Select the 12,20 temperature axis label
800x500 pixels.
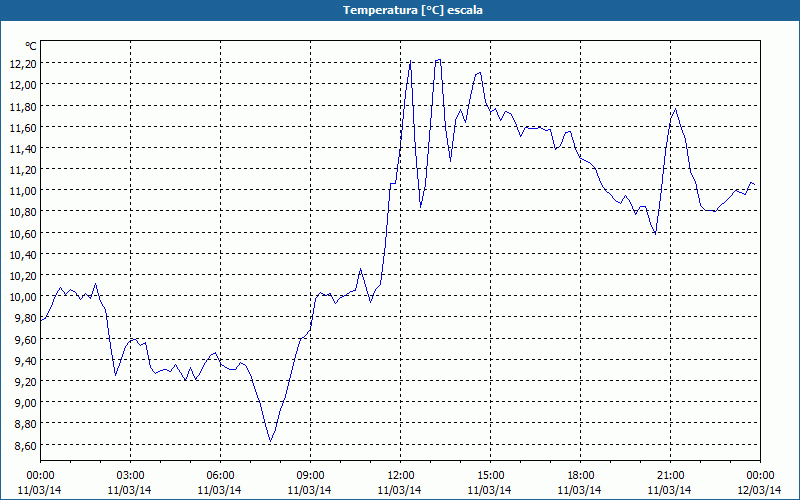pyautogui.click(x=23, y=63)
